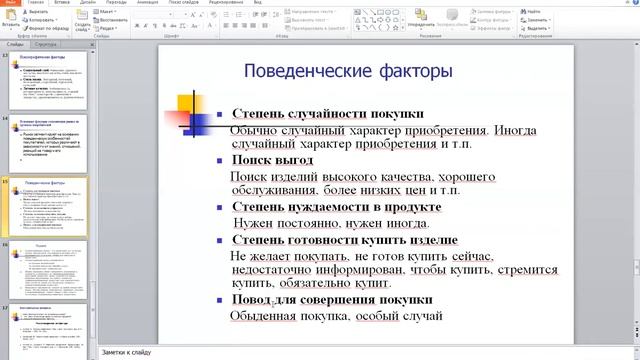Toggle italic formatting

click(146, 26)
